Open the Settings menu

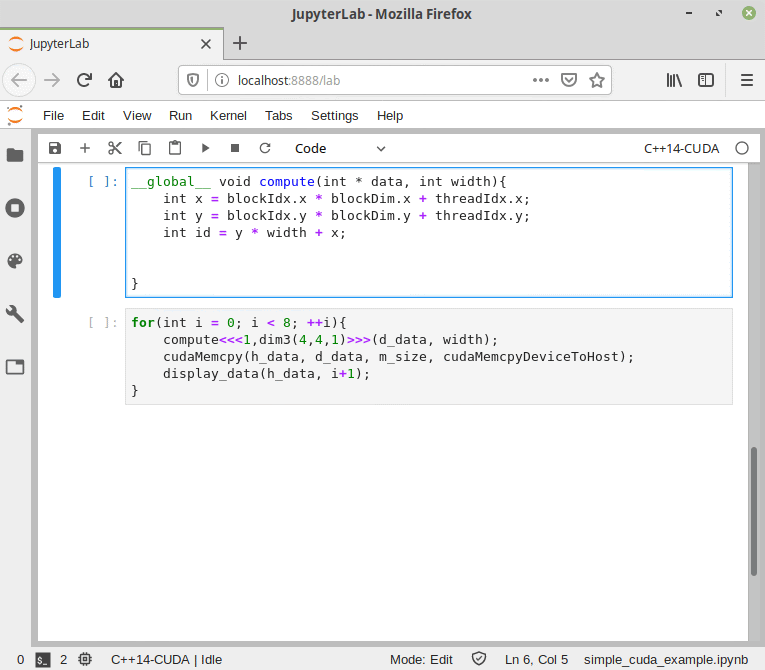pyautogui.click(x=335, y=116)
